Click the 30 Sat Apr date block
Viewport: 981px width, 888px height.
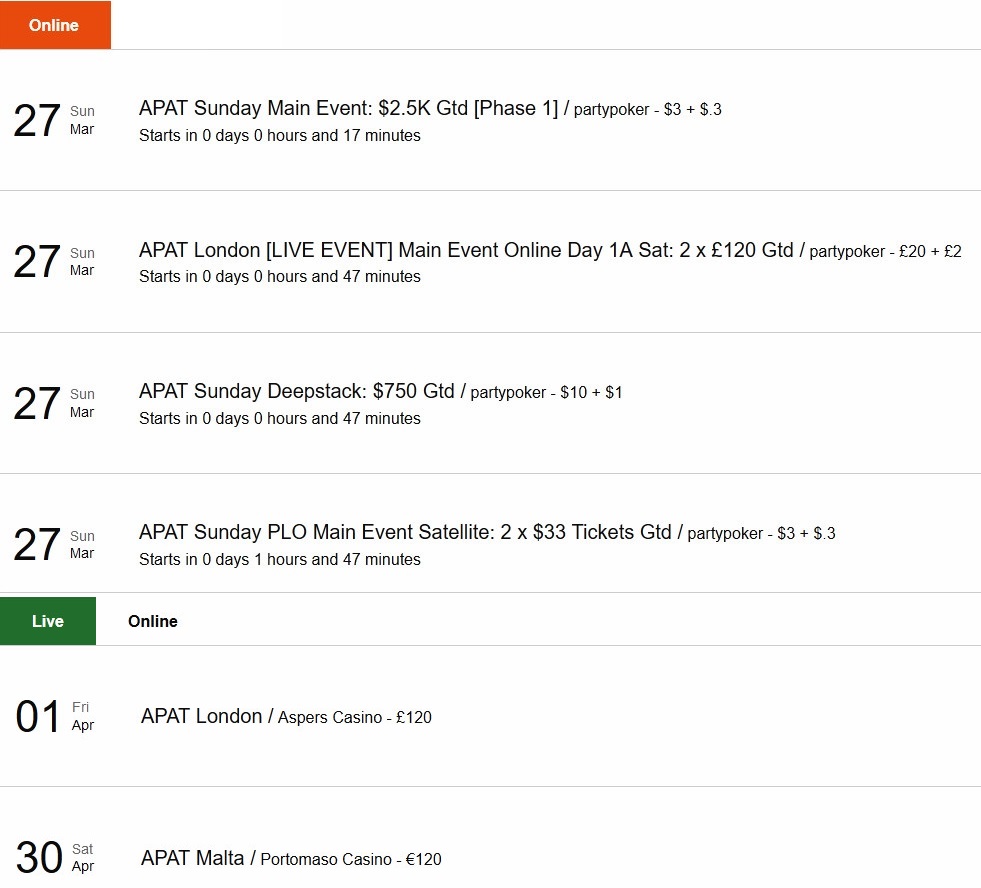[x=55, y=857]
